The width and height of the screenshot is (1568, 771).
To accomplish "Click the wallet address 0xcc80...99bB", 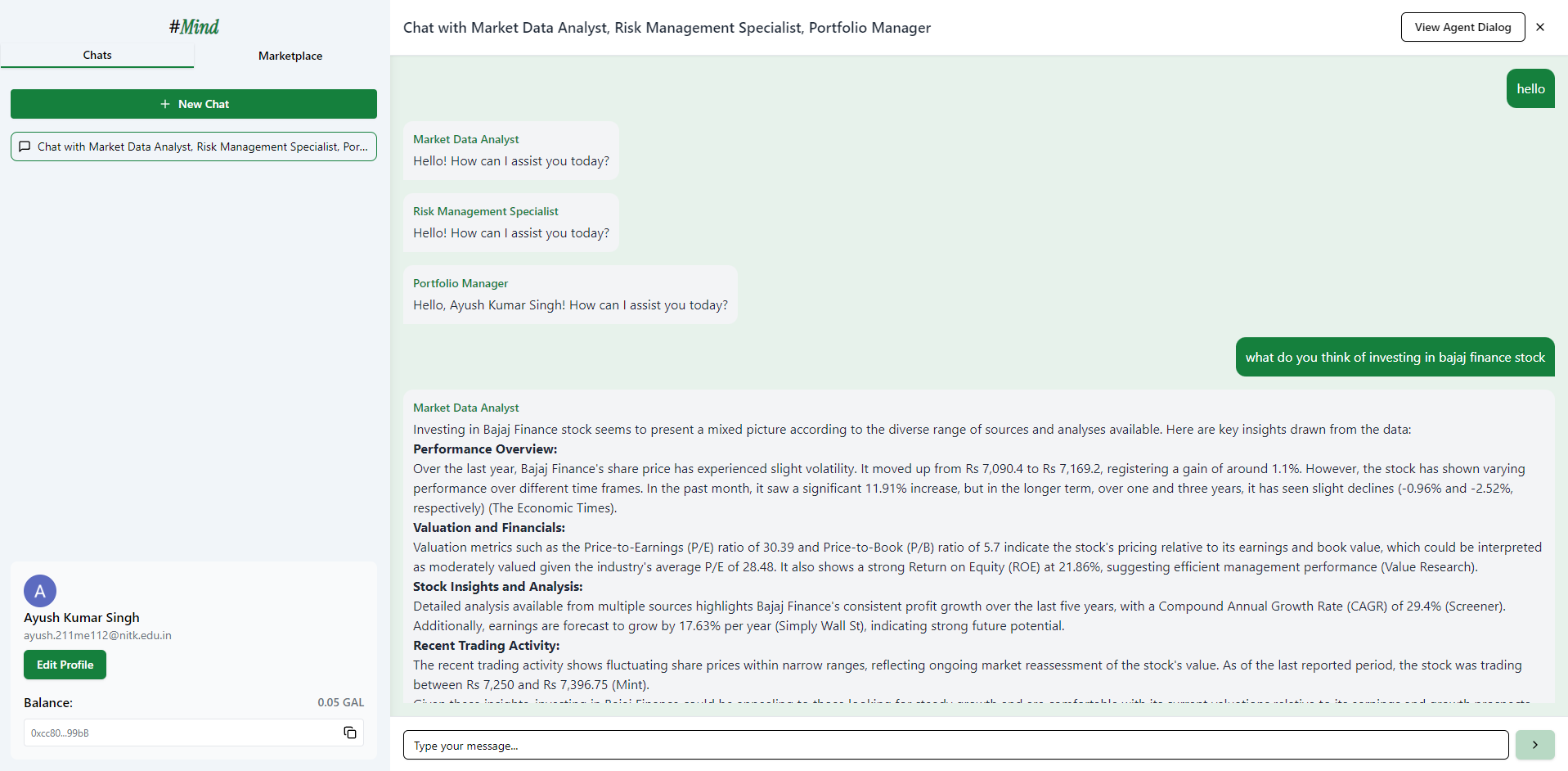I will [59, 733].
